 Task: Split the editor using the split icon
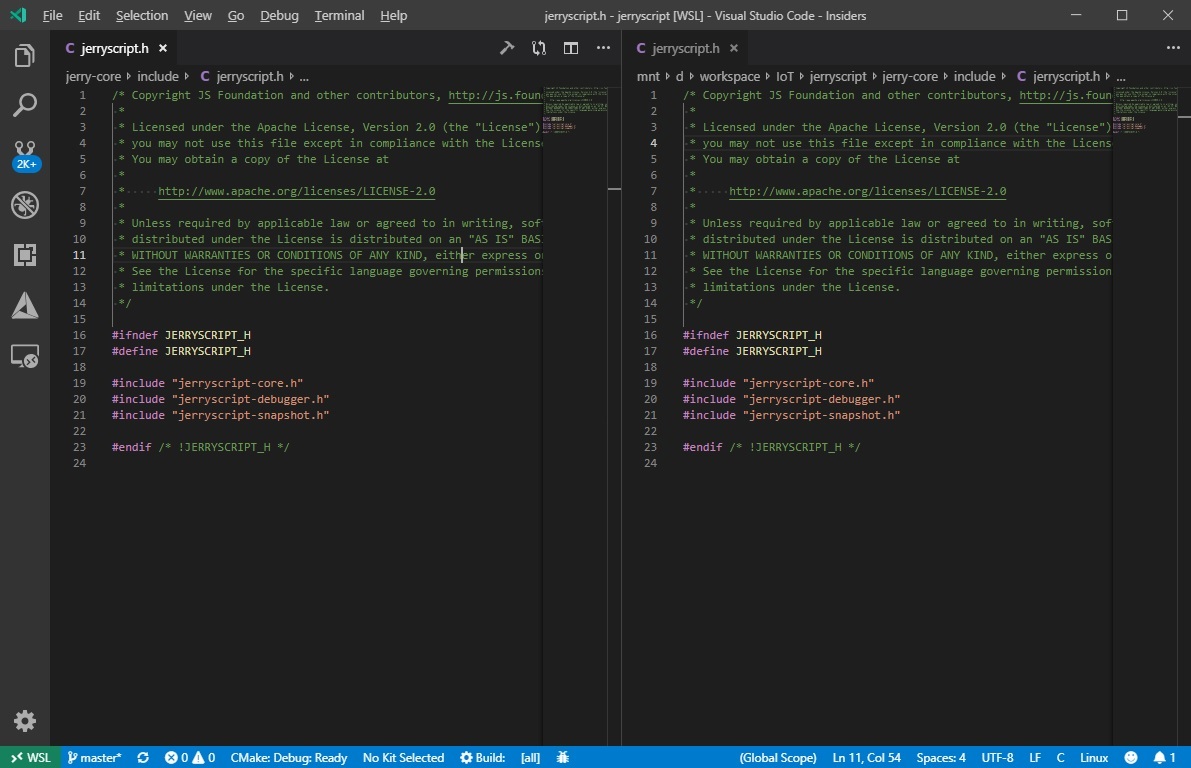point(570,47)
